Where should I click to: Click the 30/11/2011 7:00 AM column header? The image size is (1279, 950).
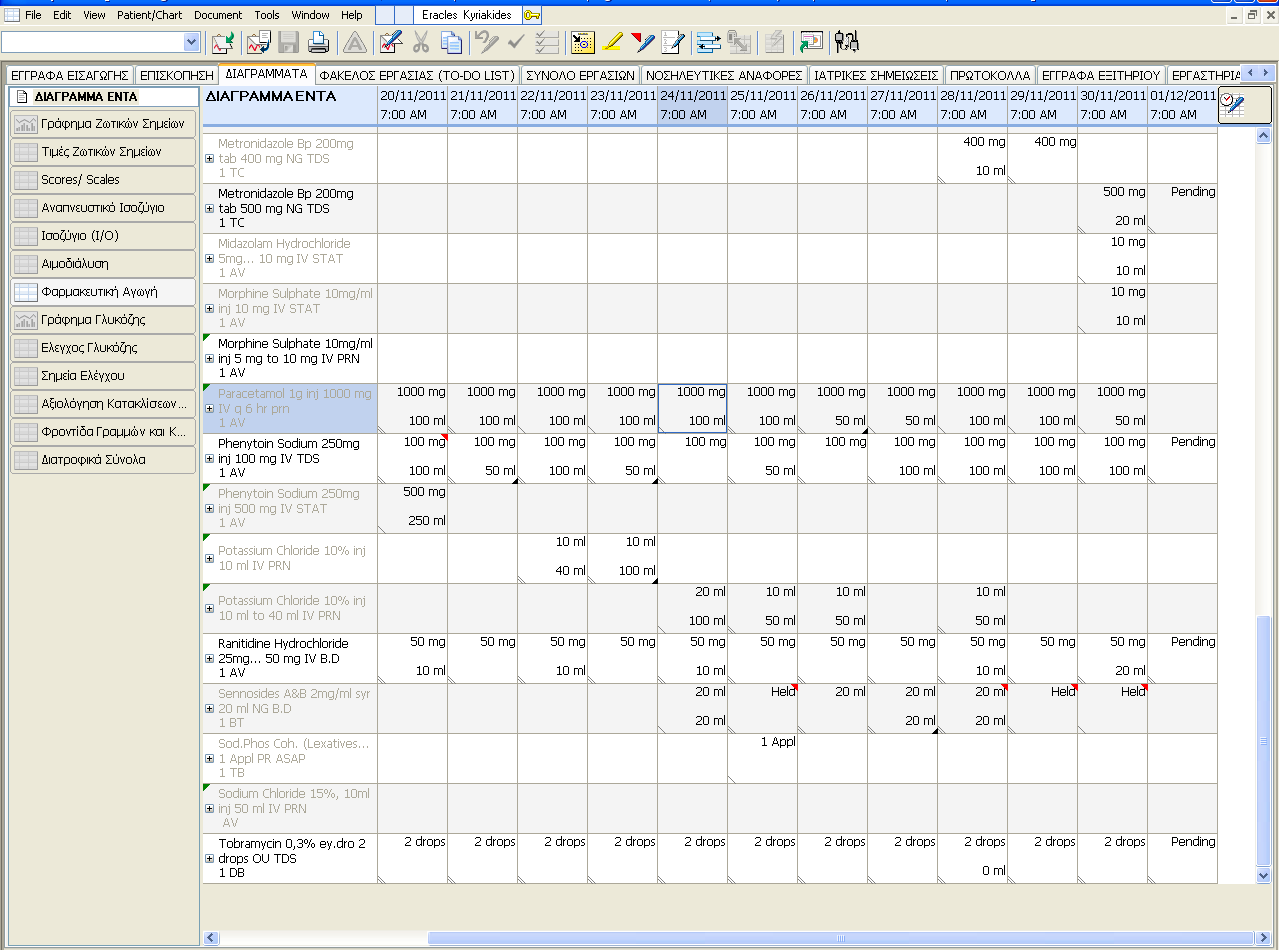tap(1112, 105)
